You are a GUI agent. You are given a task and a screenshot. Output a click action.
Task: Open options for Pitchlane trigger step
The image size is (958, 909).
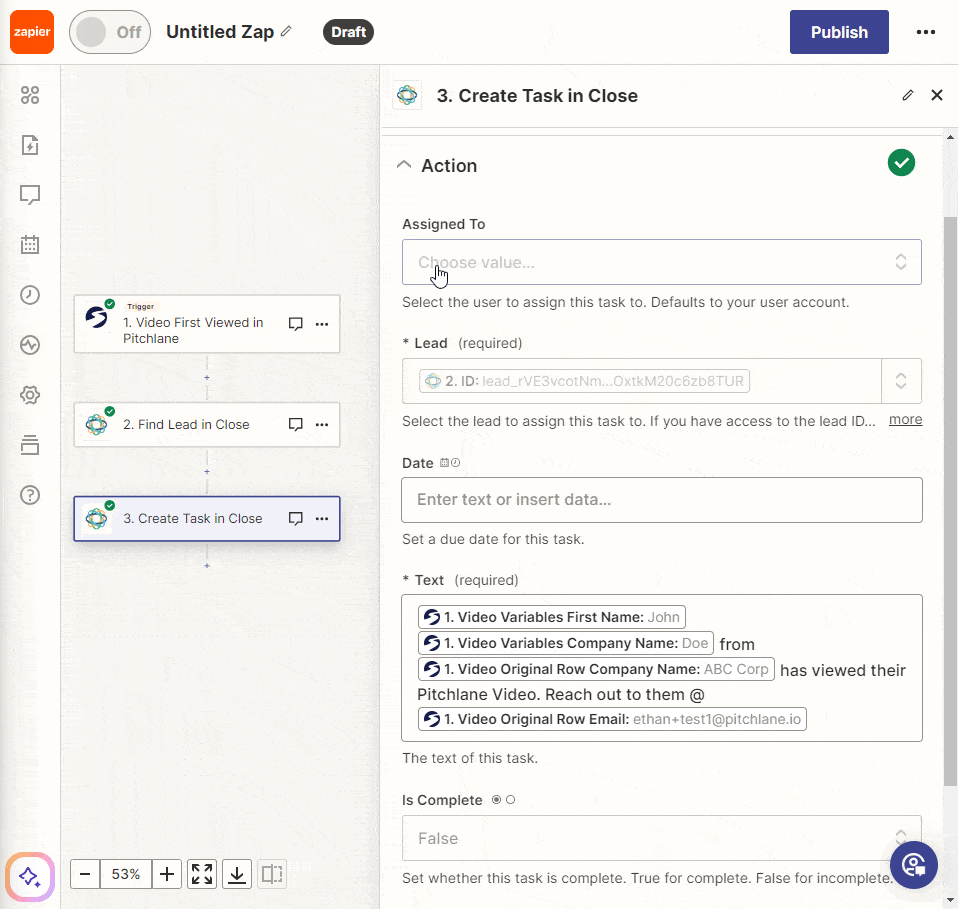click(322, 324)
